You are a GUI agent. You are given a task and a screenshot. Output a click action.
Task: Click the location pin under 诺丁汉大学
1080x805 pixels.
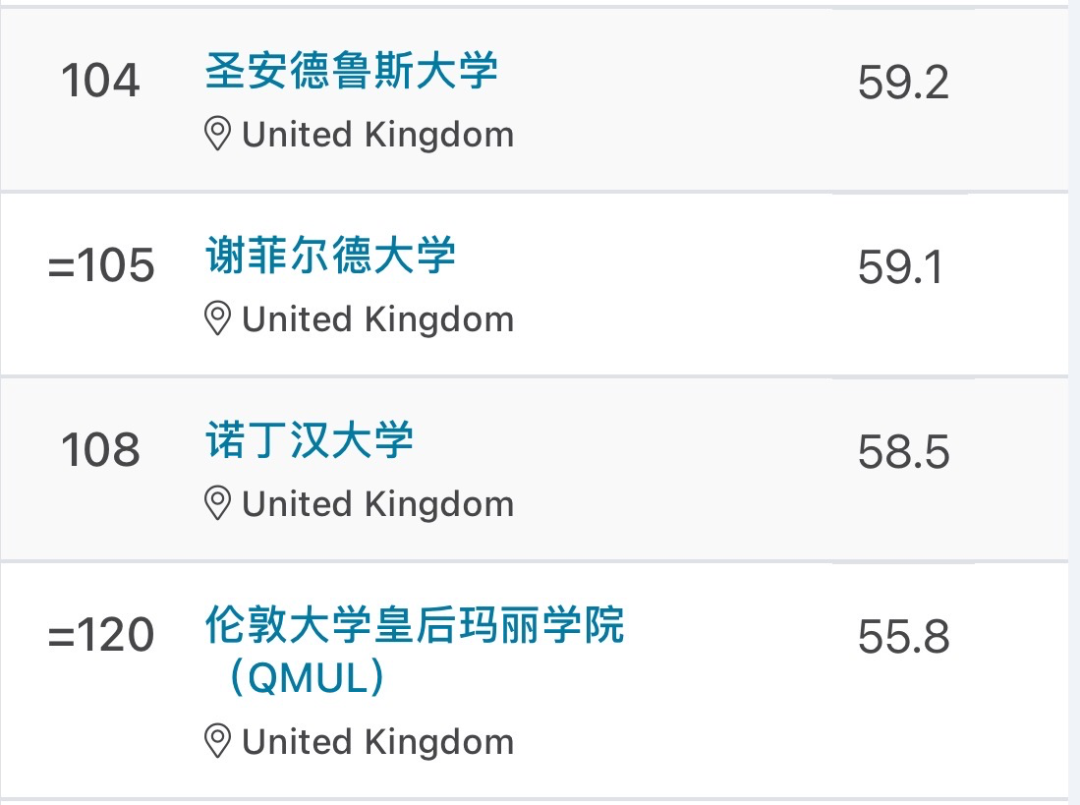[x=217, y=504]
